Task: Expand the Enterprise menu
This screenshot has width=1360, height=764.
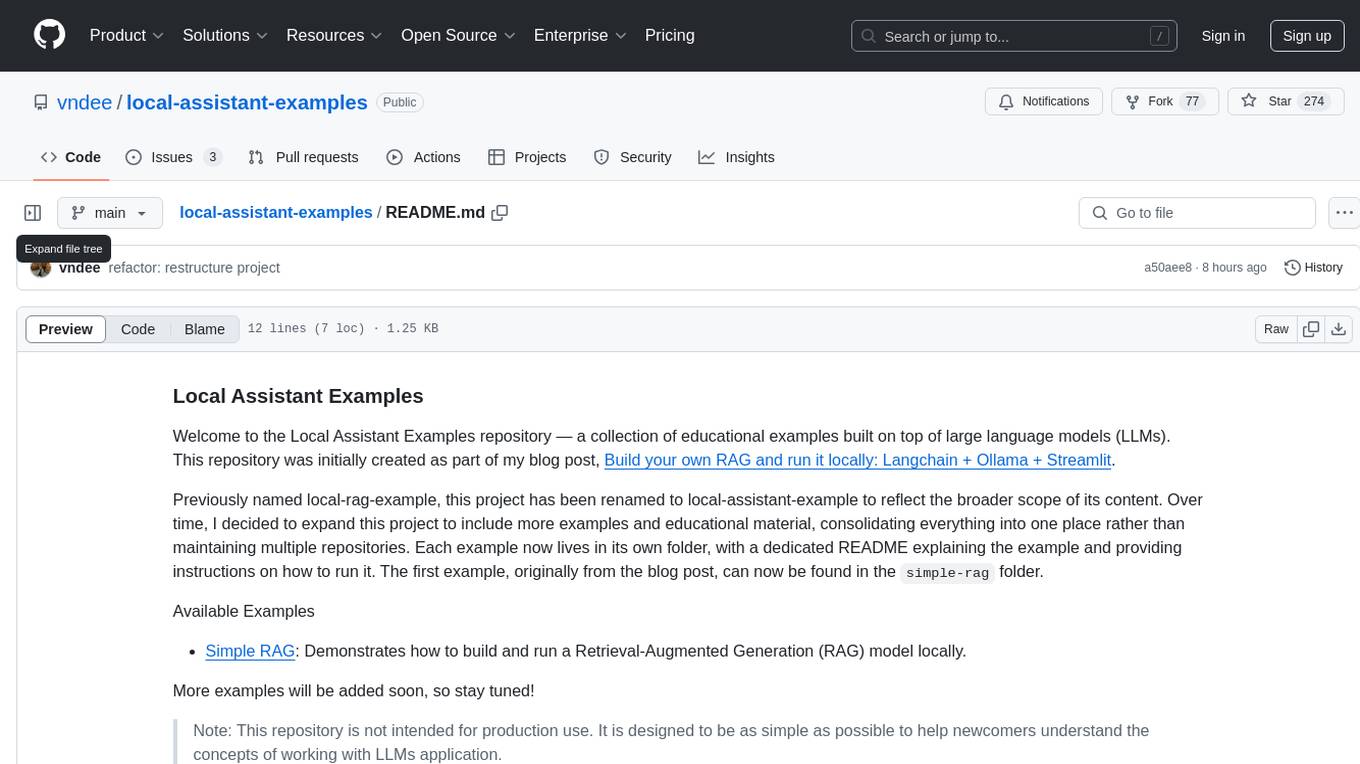Action: 580,35
